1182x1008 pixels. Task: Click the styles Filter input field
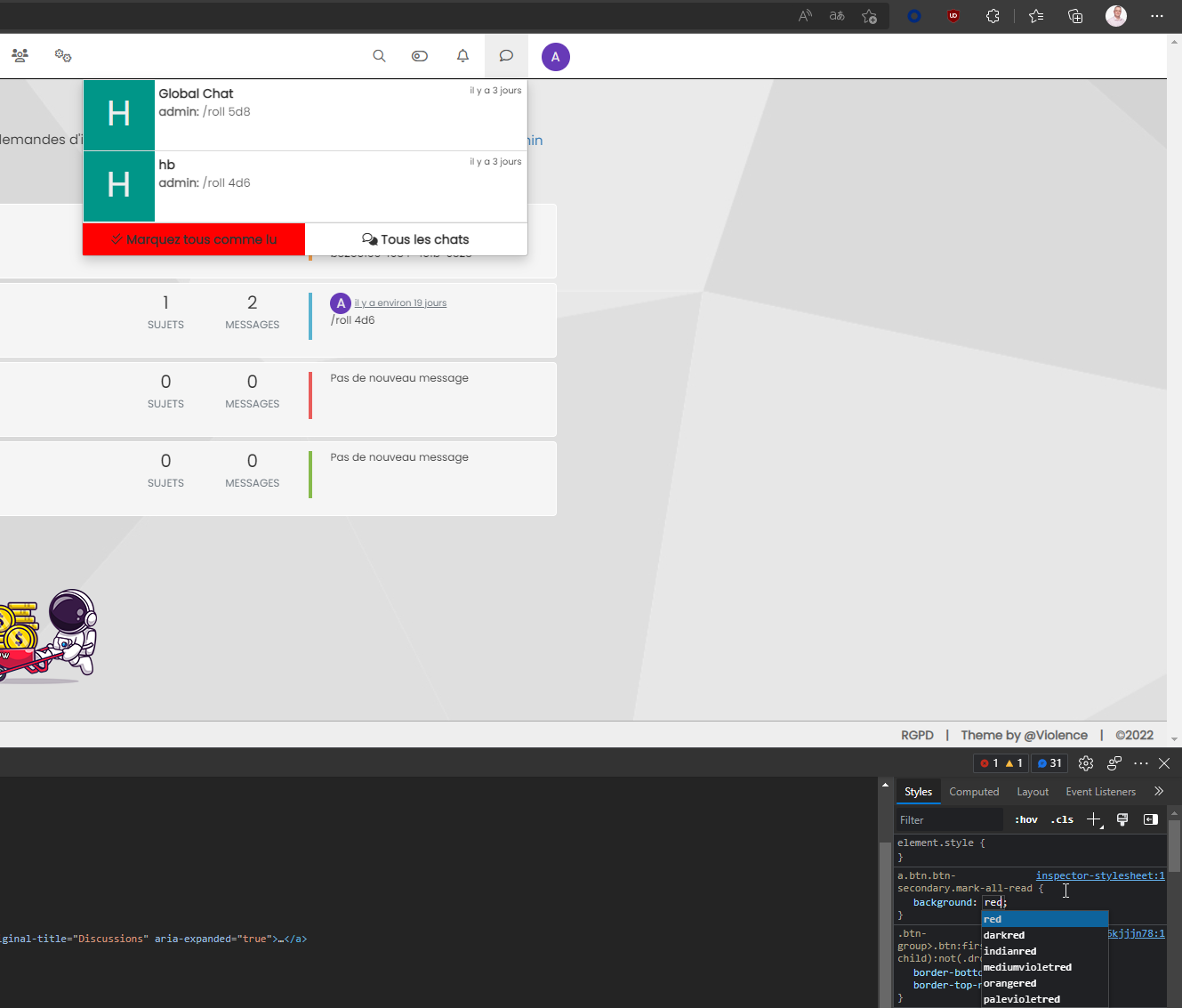tap(948, 820)
